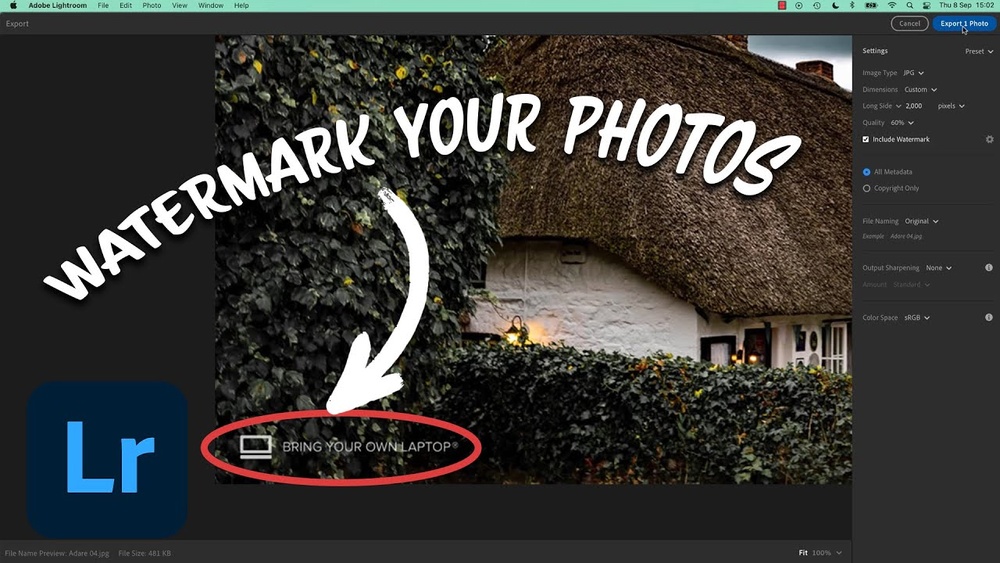This screenshot has height=563, width=1000.
Task: Click the Output Sharpening info icon
Action: [x=989, y=268]
